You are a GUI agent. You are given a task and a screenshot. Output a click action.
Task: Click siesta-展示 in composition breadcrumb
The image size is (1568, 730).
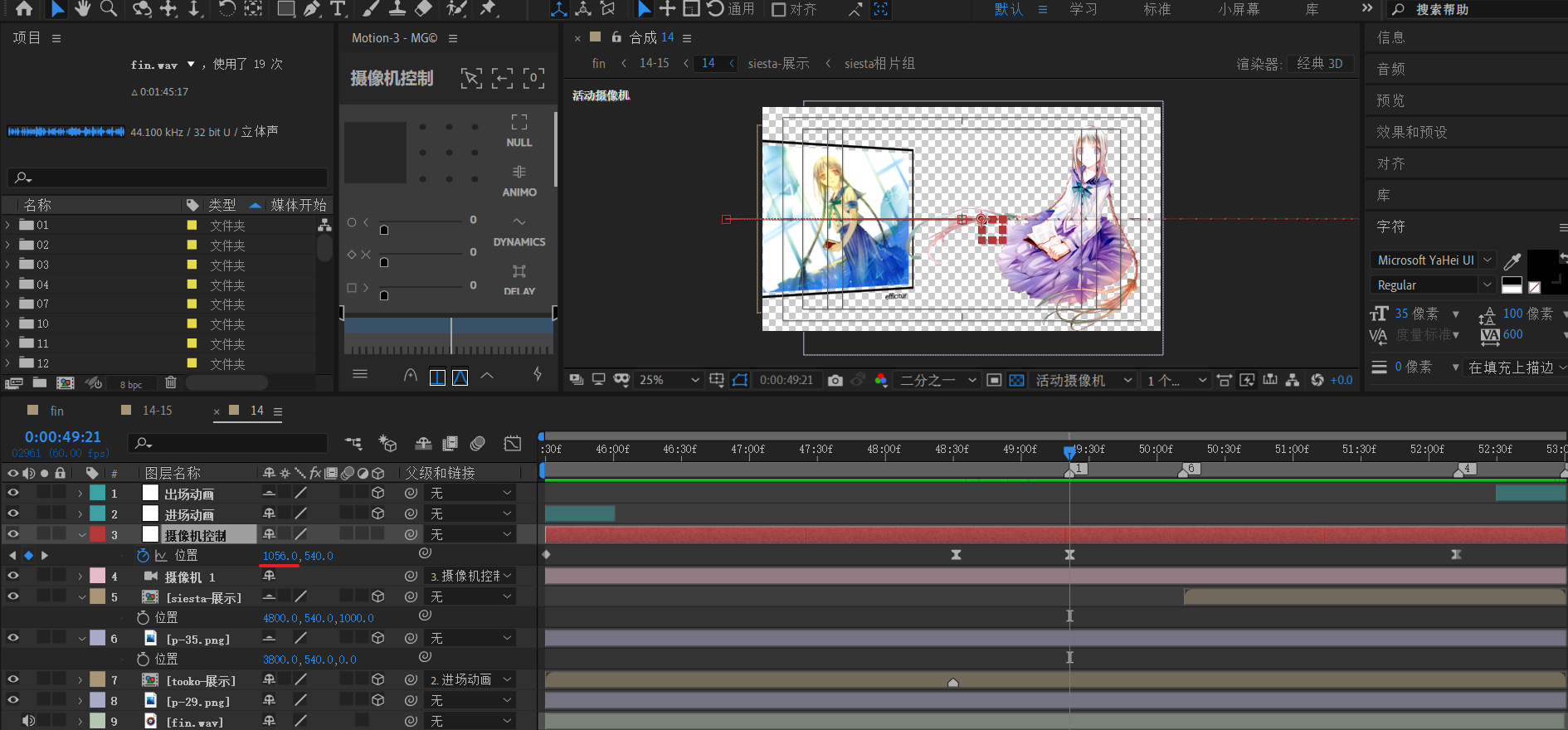pos(778,64)
